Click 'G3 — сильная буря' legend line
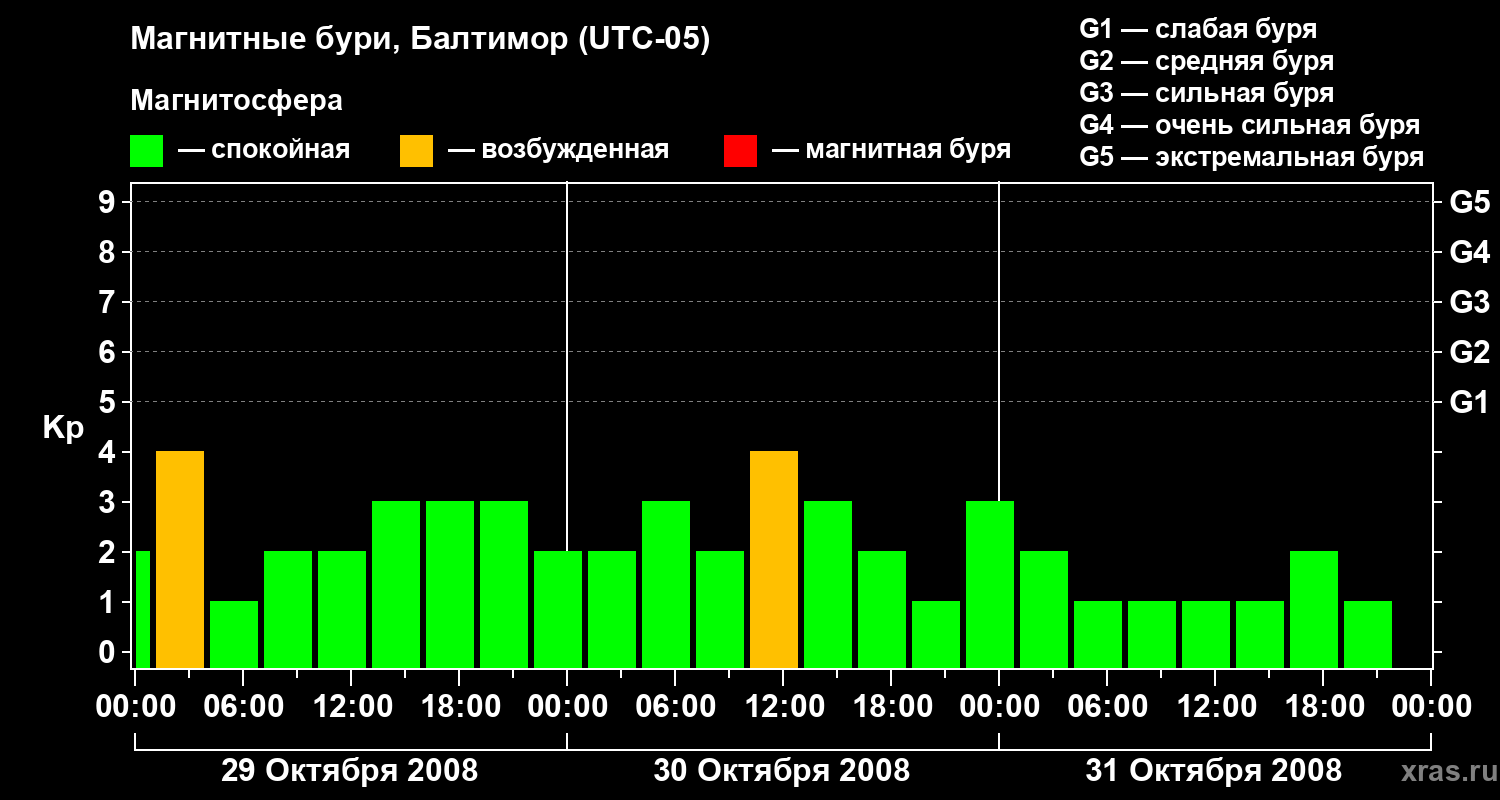Viewport: 1500px width, 800px height. [1206, 93]
